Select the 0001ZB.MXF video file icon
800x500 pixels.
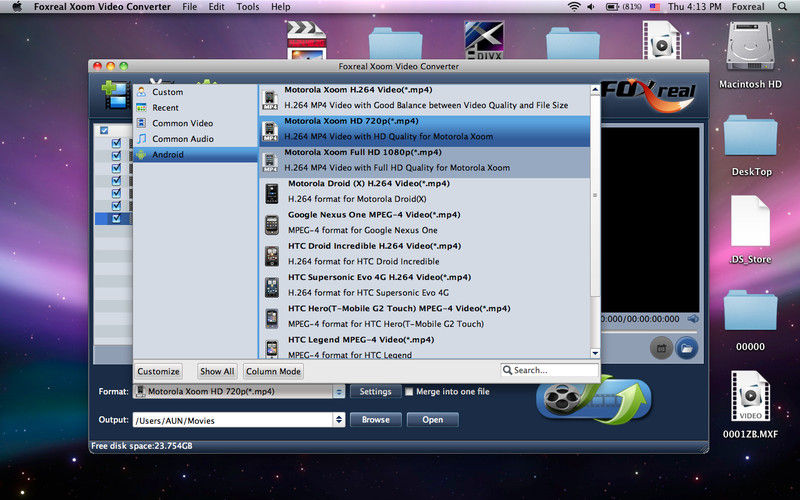[x=750, y=396]
